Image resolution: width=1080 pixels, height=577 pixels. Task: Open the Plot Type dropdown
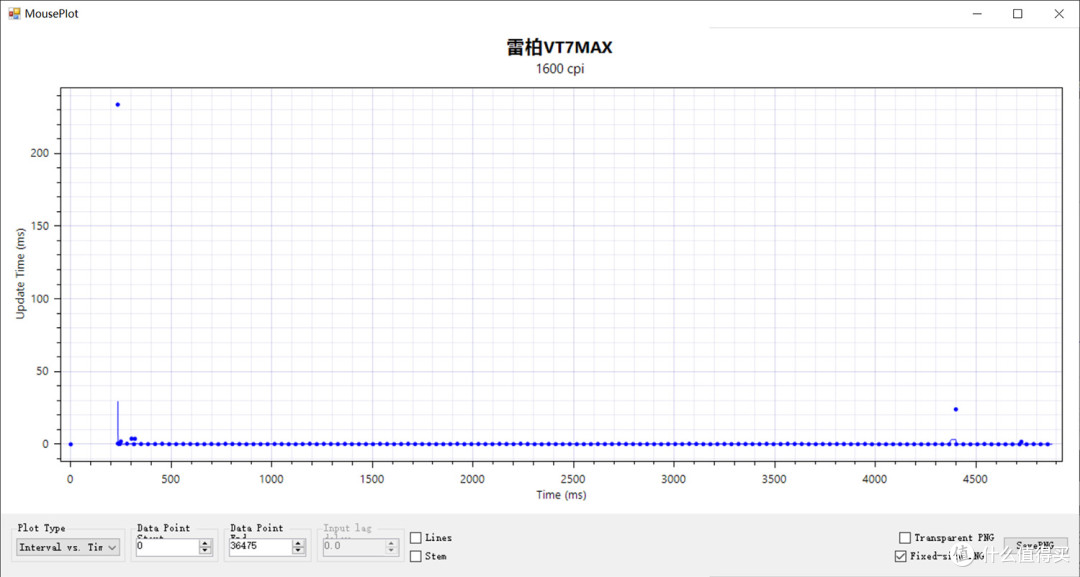68,547
